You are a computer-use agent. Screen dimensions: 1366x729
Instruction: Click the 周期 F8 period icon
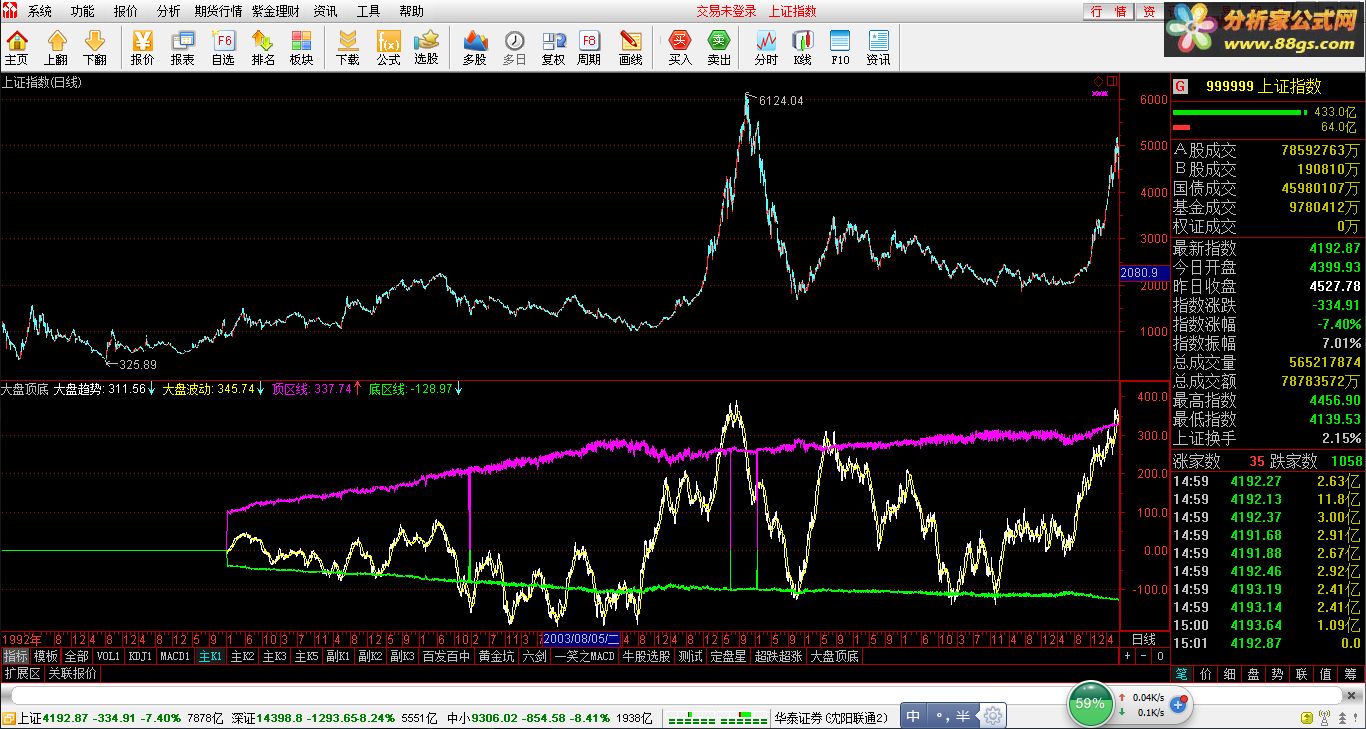pyautogui.click(x=589, y=47)
